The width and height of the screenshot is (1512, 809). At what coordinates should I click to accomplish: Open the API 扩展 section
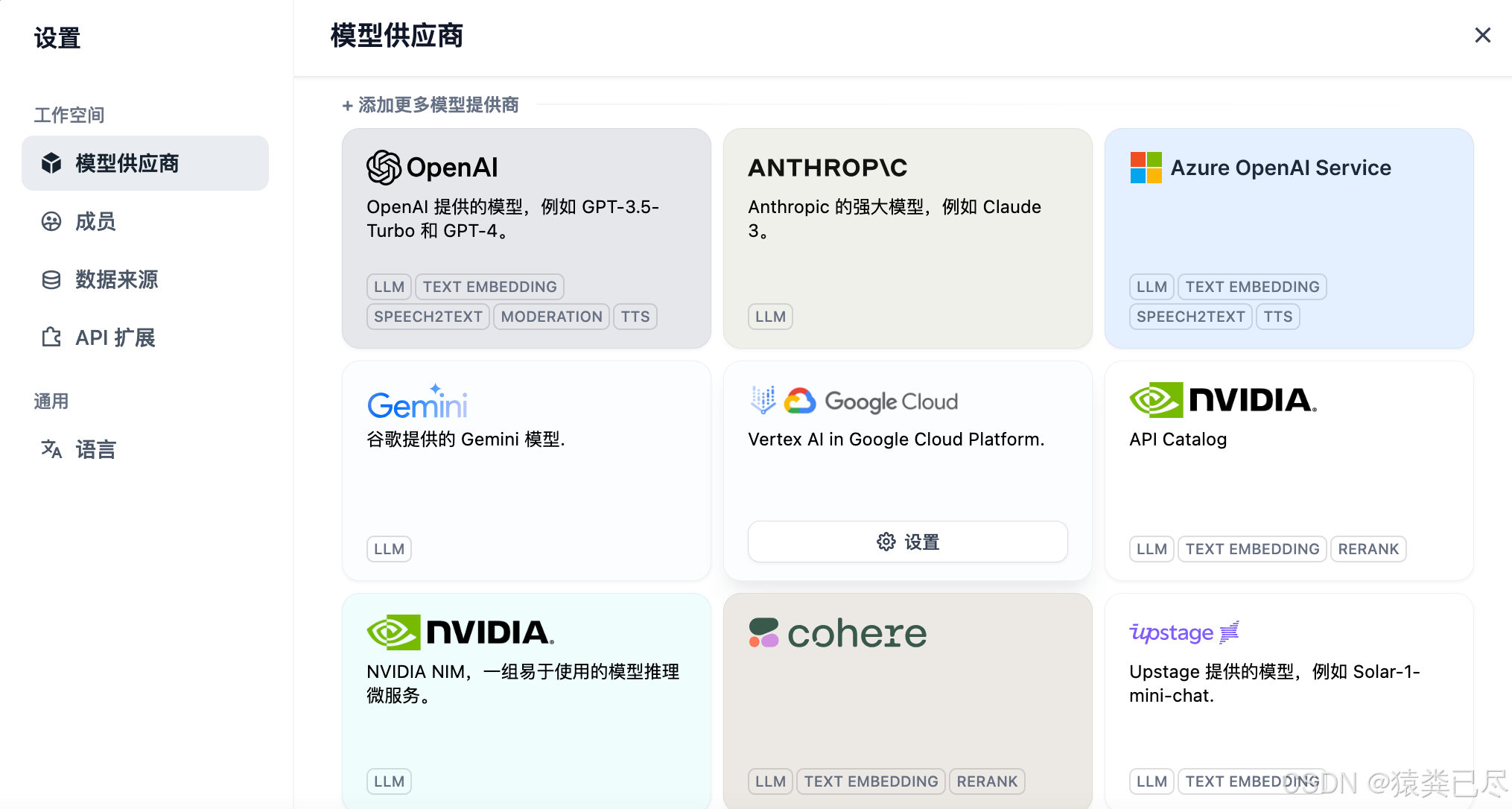115,337
